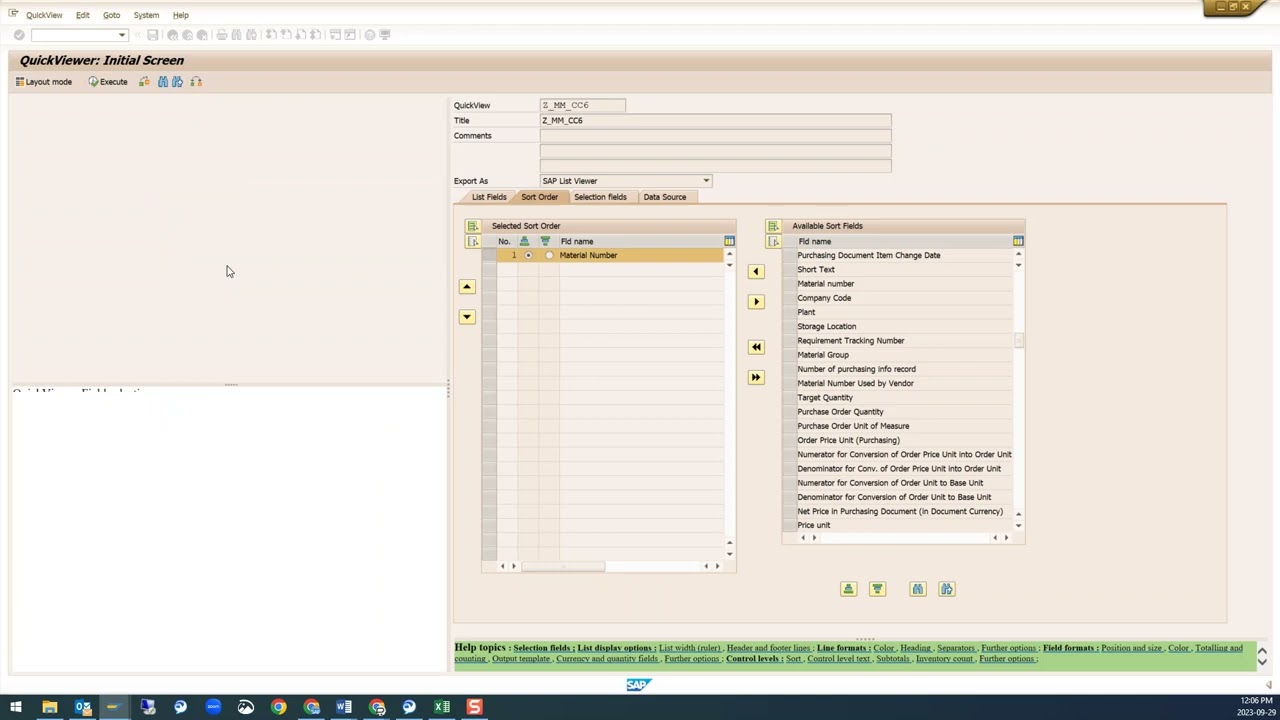Click the Save diskette icon in standard toolbar
This screenshot has height=720, width=1280.
152,35
